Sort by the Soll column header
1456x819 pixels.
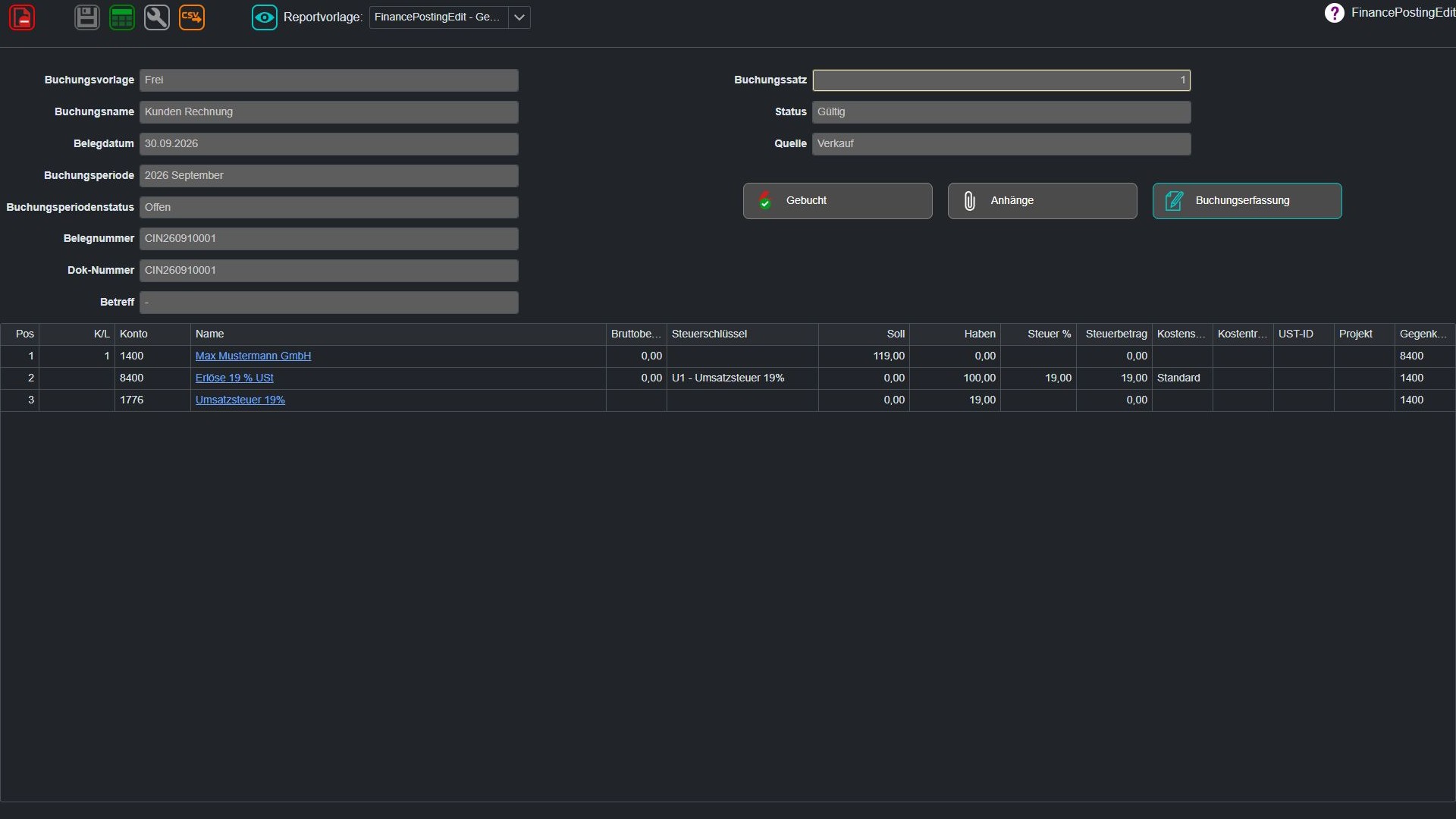pyautogui.click(x=864, y=334)
